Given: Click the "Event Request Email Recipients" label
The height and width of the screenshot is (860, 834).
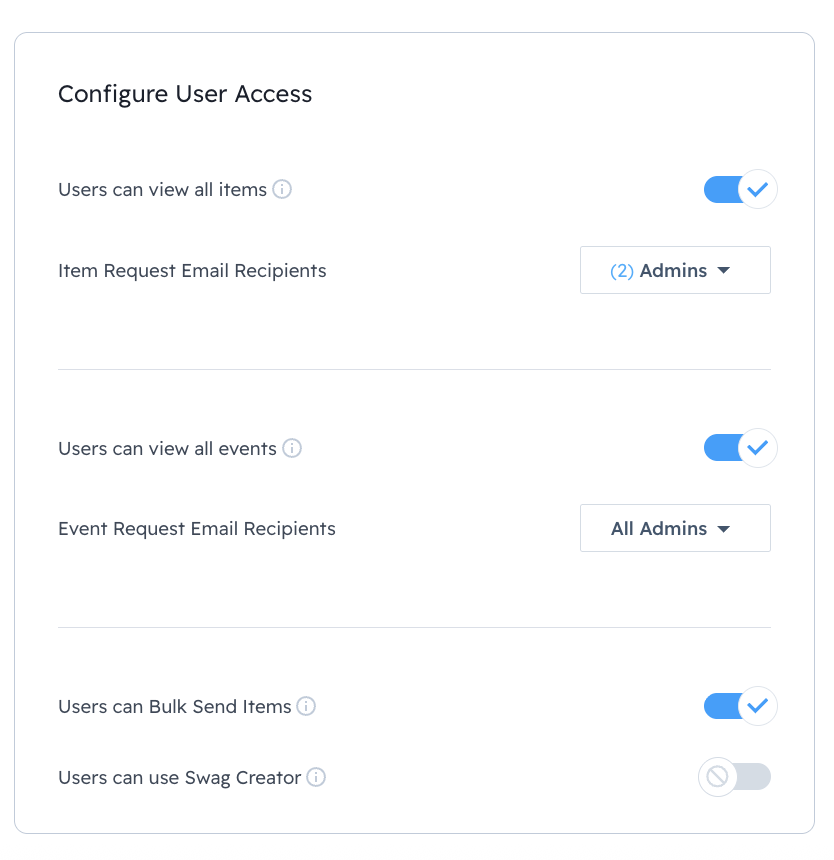Looking at the screenshot, I should tap(197, 528).
